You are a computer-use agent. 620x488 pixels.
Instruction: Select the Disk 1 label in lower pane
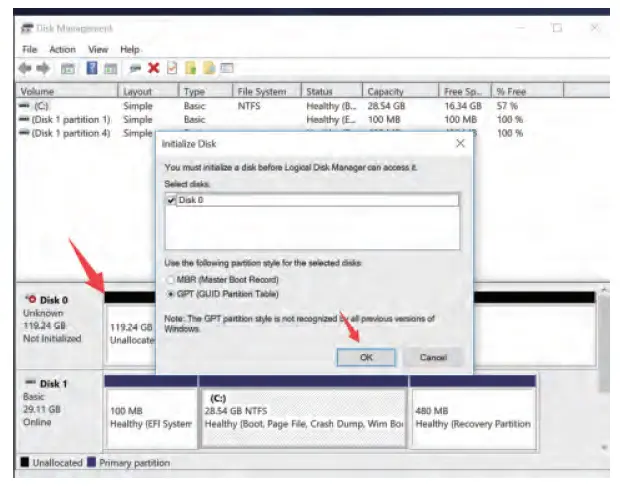[54, 384]
